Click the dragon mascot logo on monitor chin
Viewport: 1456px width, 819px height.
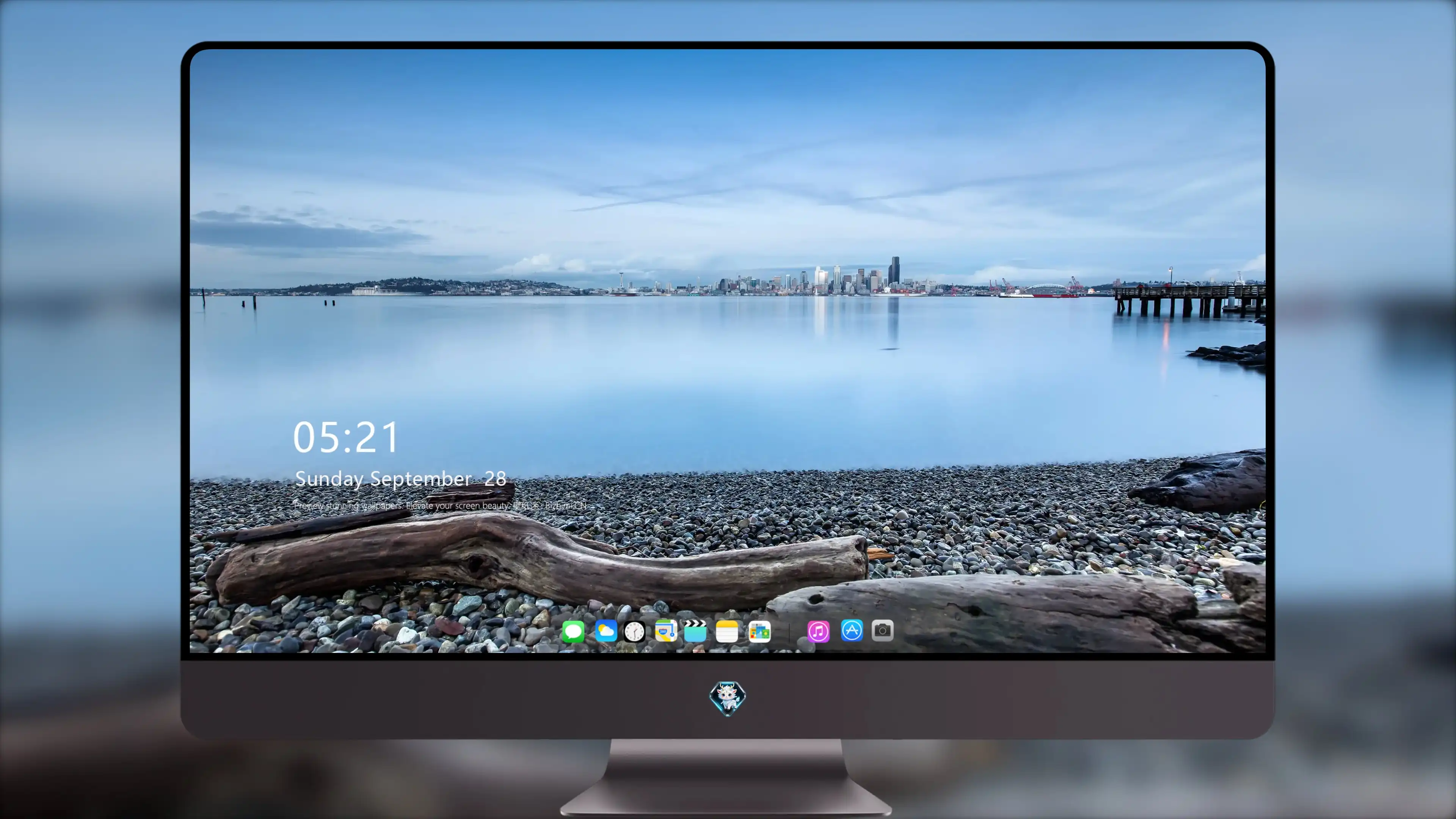coord(728,698)
